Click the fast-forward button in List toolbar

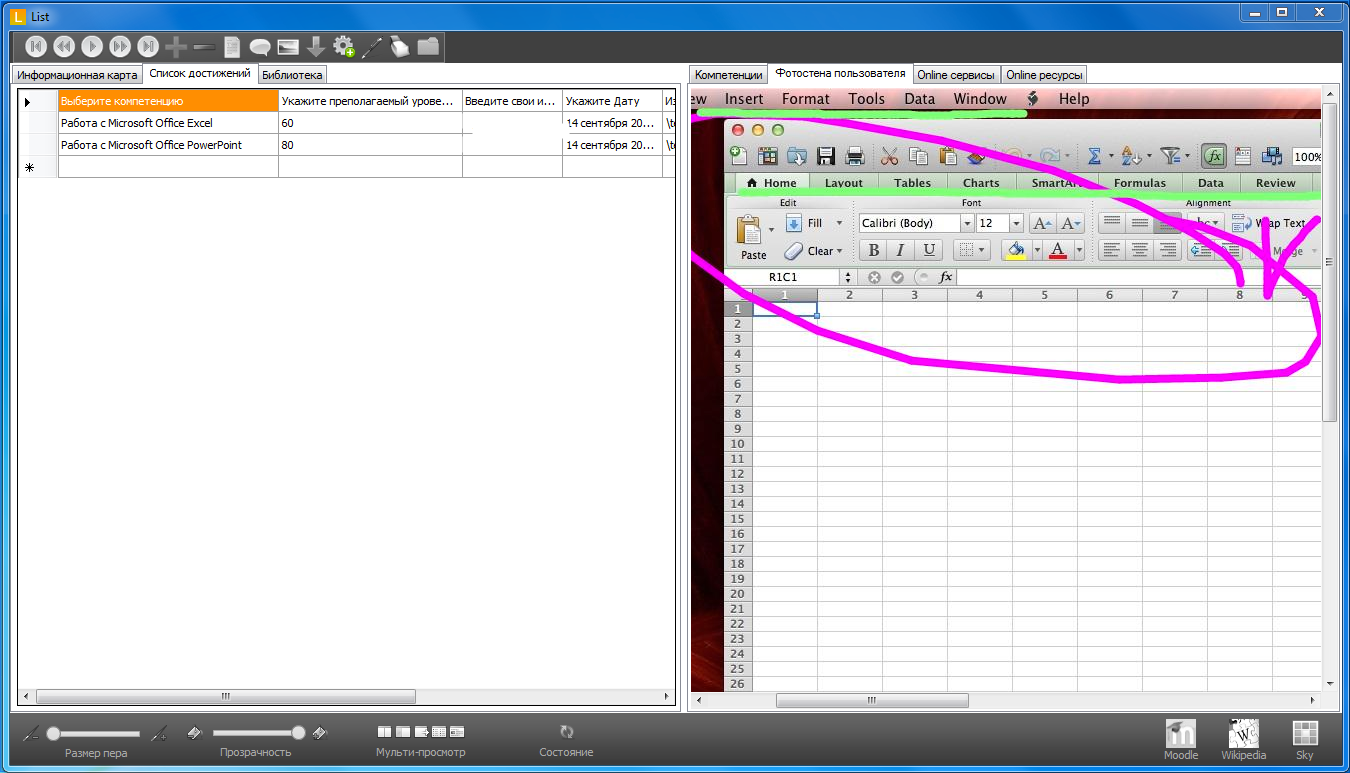pyautogui.click(x=120, y=46)
